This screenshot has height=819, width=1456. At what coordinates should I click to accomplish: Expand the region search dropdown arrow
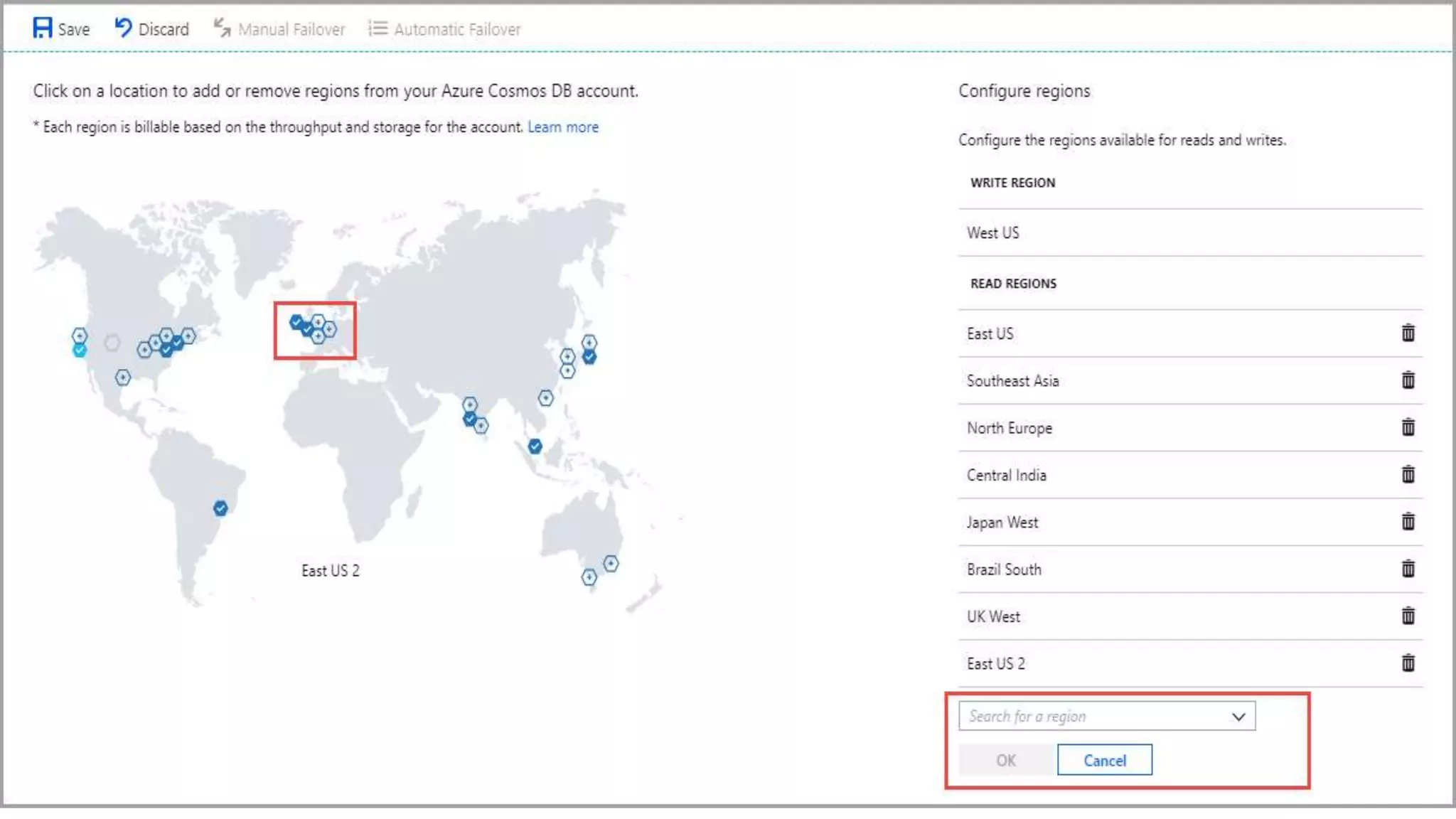(1238, 717)
